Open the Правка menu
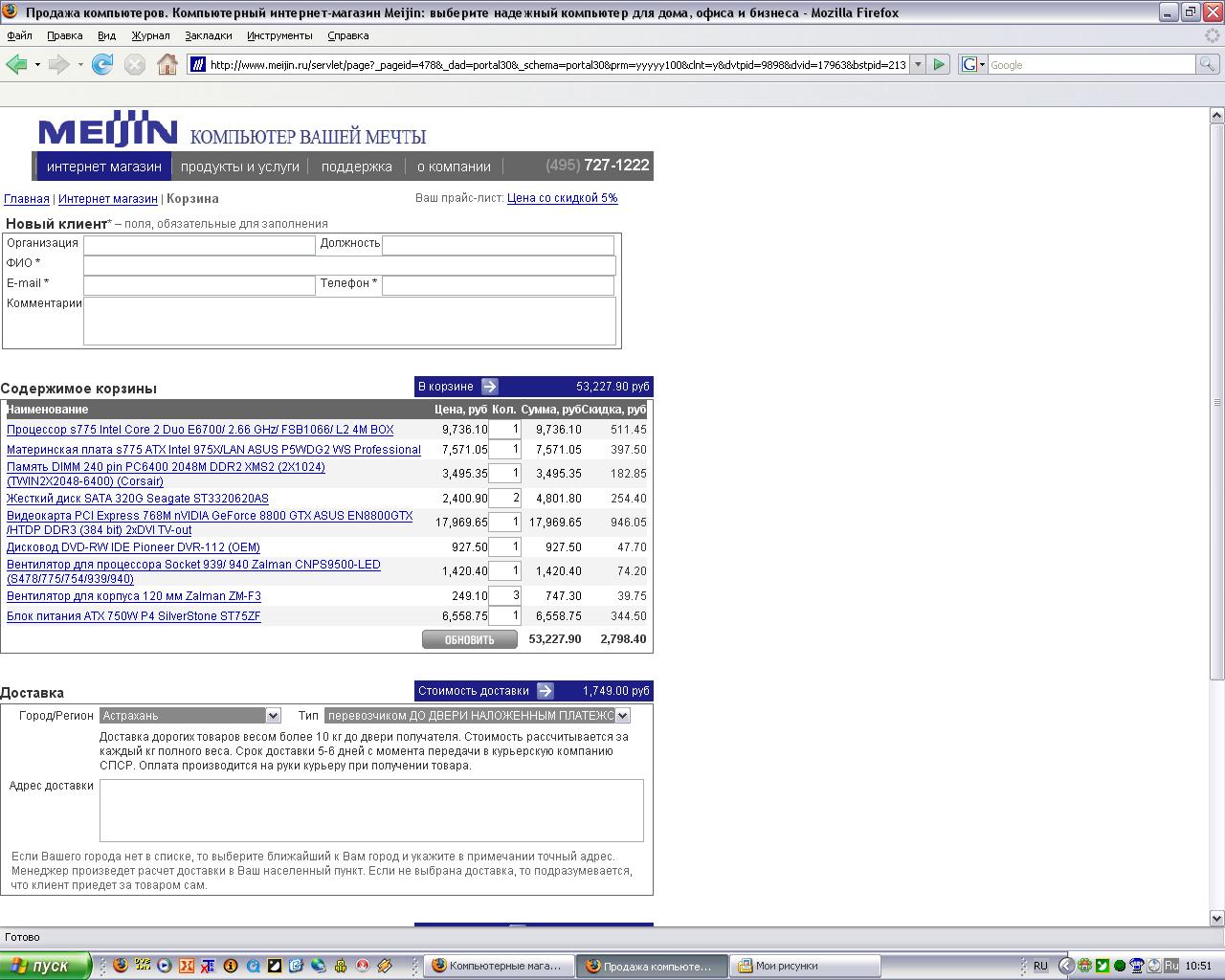This screenshot has height=980, width=1225. pyautogui.click(x=64, y=35)
